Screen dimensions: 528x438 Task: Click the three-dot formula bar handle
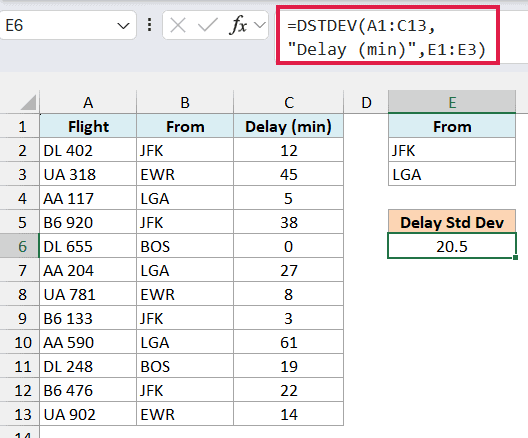point(149,25)
